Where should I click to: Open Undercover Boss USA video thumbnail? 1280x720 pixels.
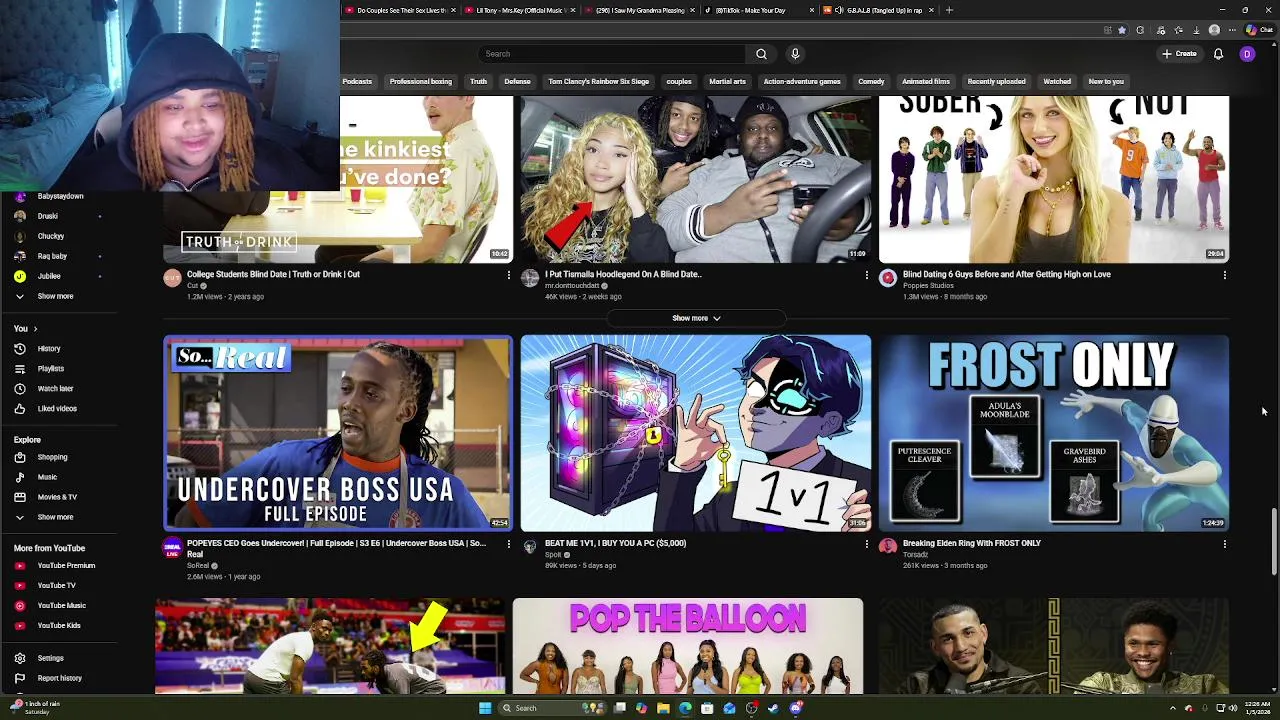pos(338,433)
